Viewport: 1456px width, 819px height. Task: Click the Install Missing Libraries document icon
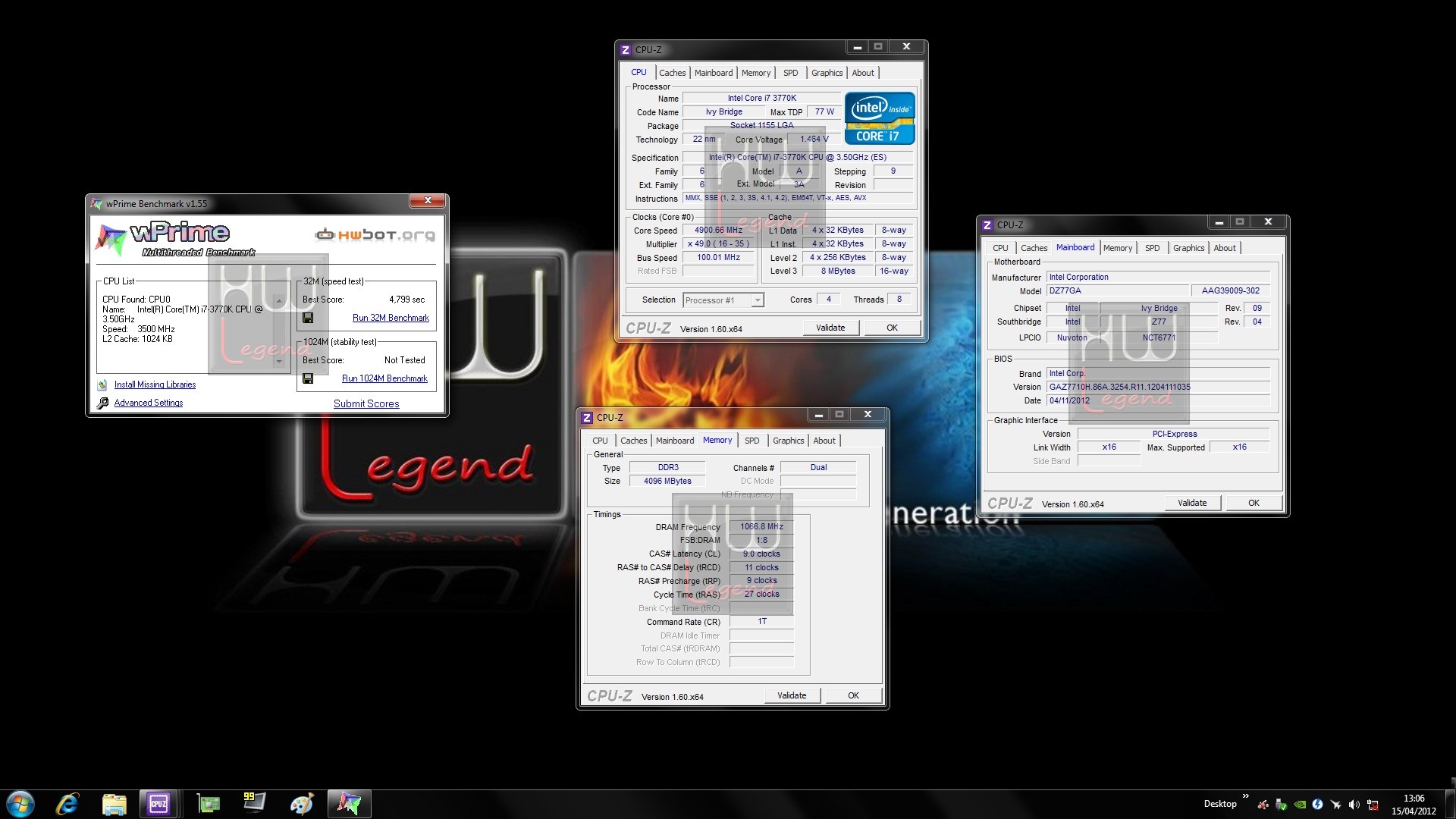[x=102, y=384]
